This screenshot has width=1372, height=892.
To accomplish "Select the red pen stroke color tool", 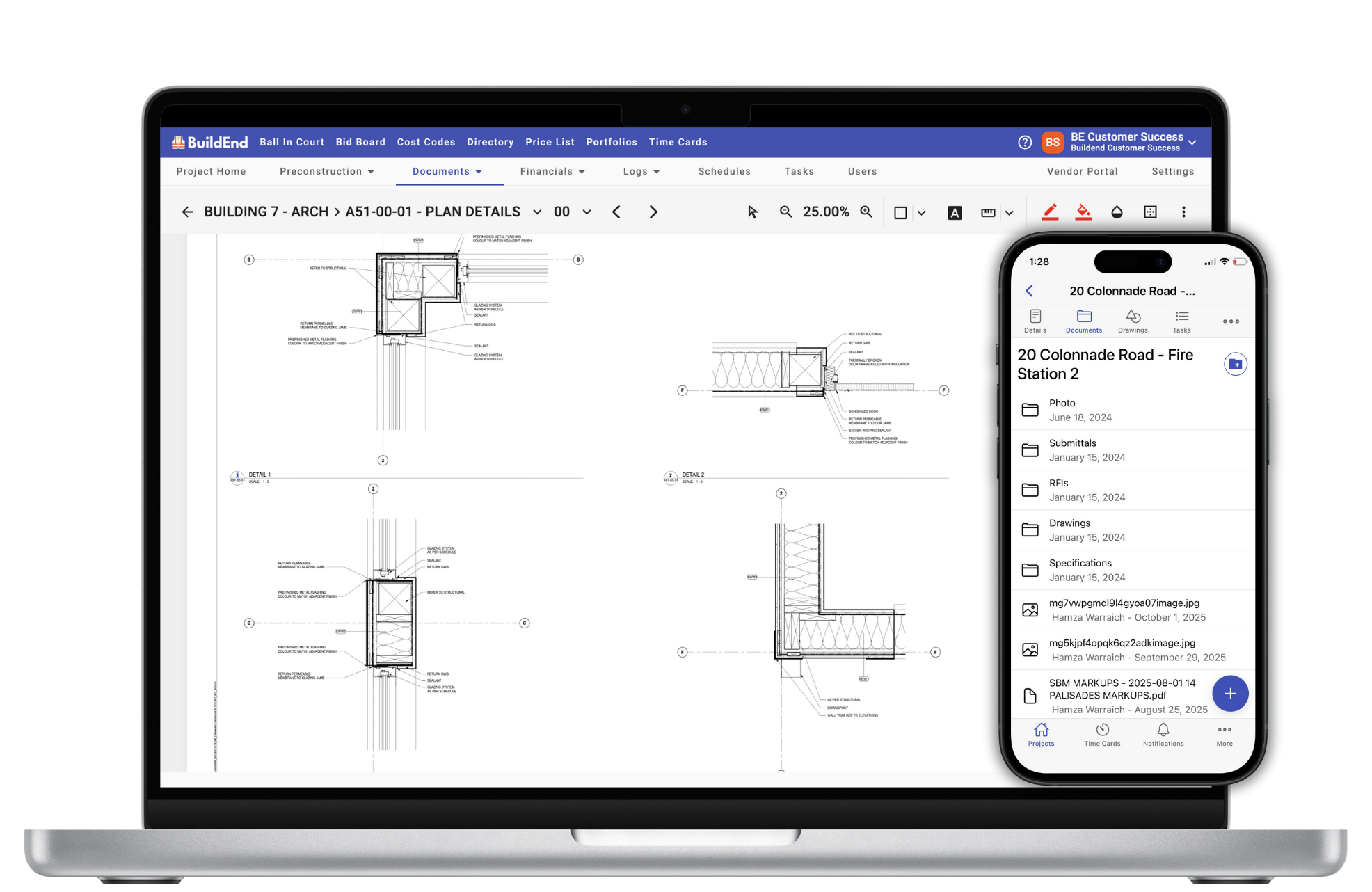I will (x=1050, y=212).
